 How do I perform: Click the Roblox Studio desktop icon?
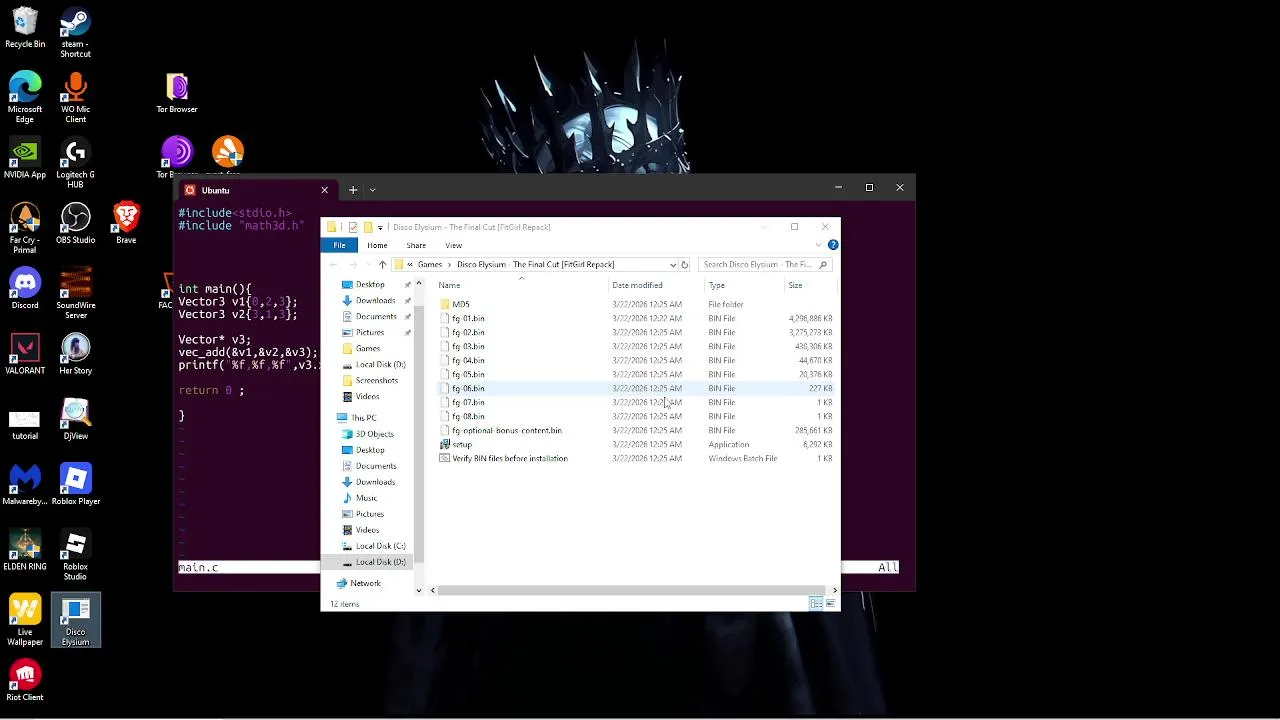75,555
